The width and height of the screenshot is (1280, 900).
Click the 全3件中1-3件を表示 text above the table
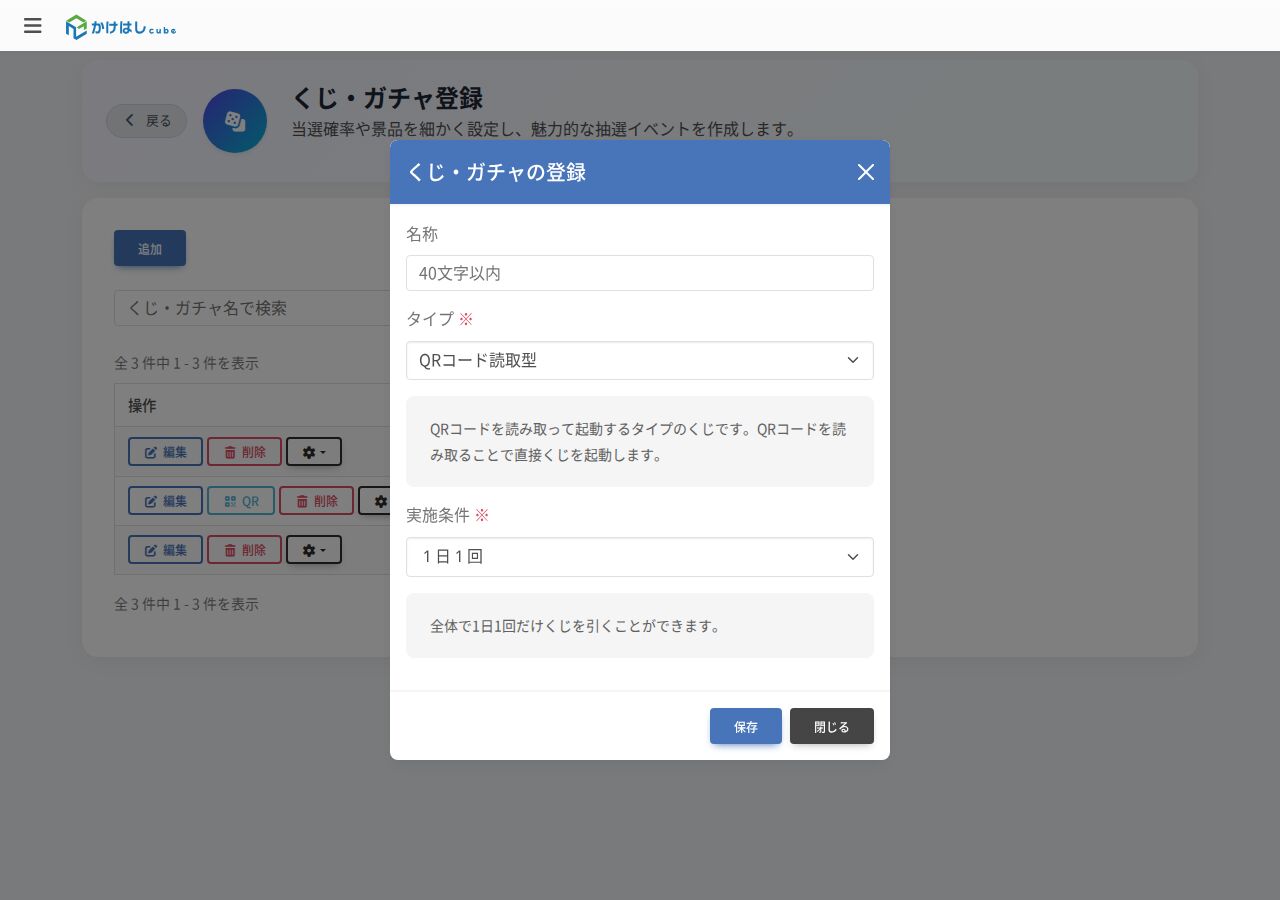(186, 363)
